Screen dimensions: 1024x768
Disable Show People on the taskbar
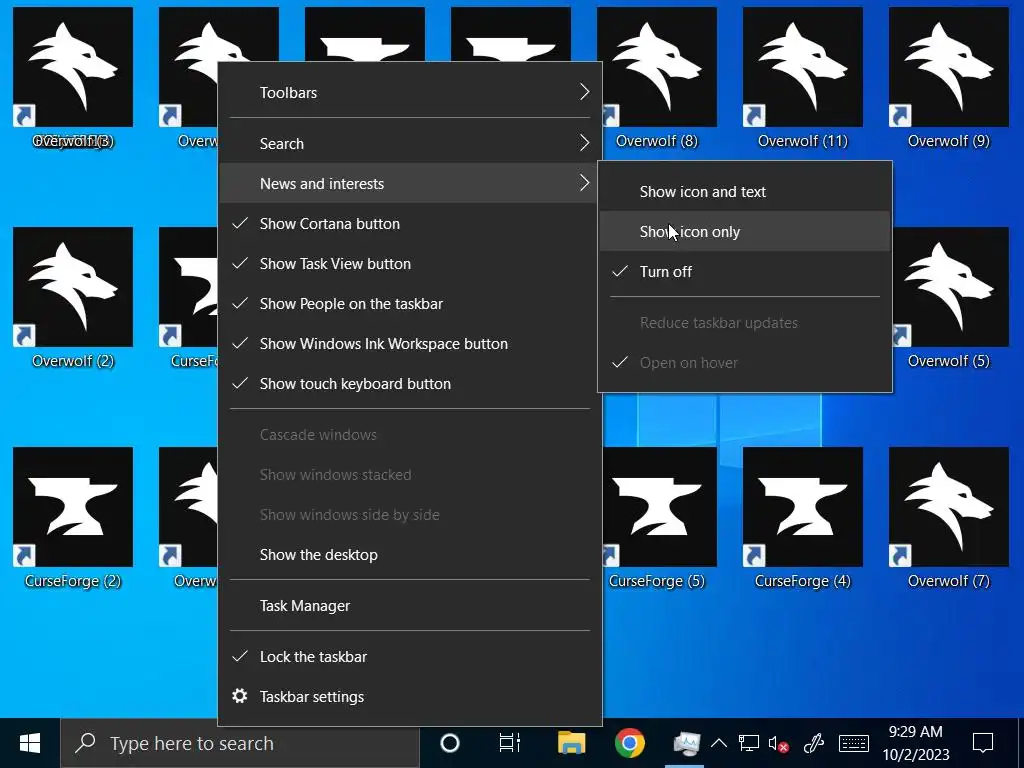point(410,304)
